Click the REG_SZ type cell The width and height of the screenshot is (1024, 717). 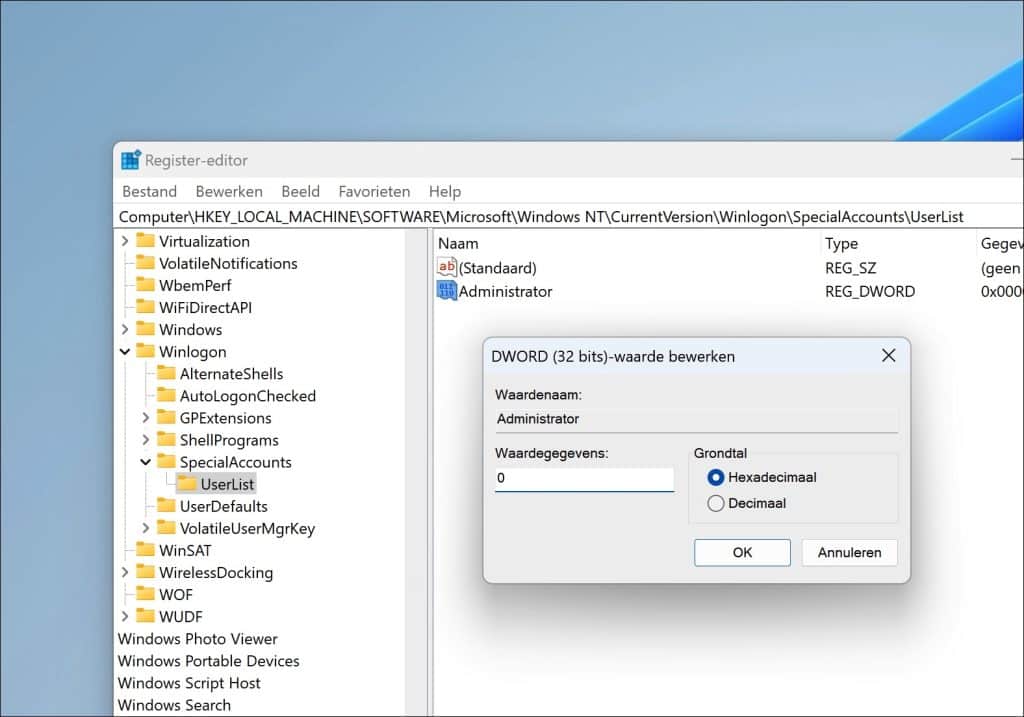(x=850, y=268)
